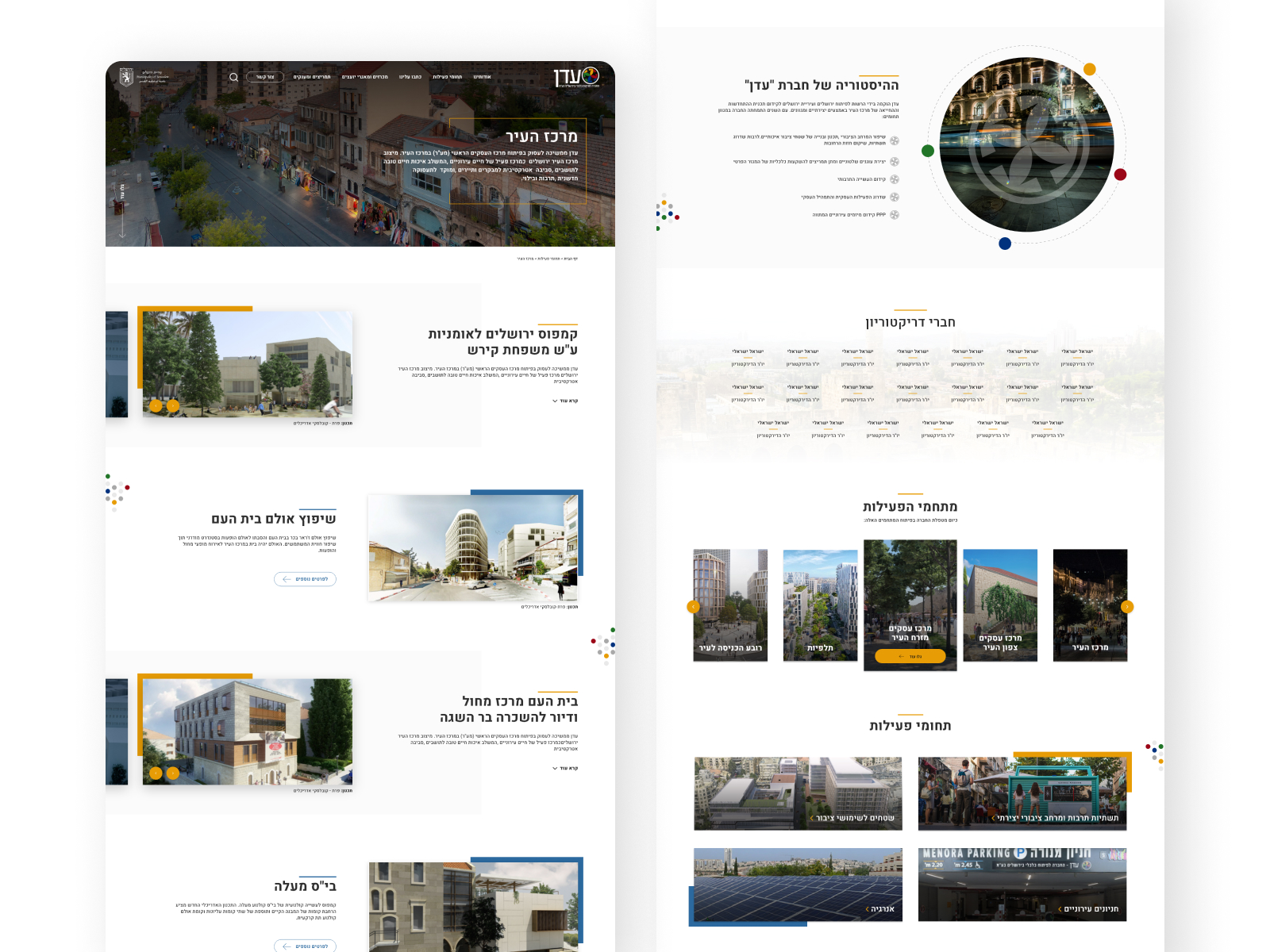This screenshot has height=952, width=1270.
Task: Click the עדן logo in the header
Action: point(576,77)
